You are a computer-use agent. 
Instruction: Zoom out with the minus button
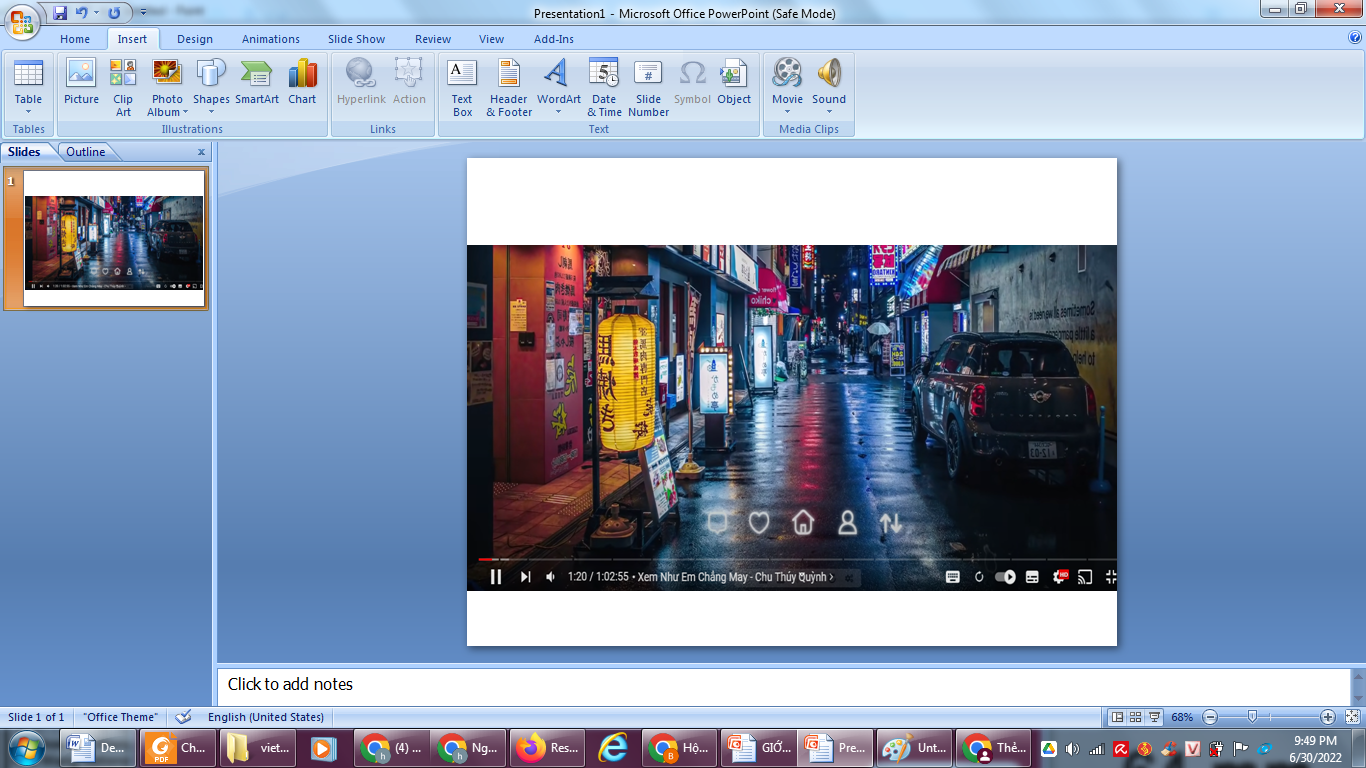[x=1210, y=717]
